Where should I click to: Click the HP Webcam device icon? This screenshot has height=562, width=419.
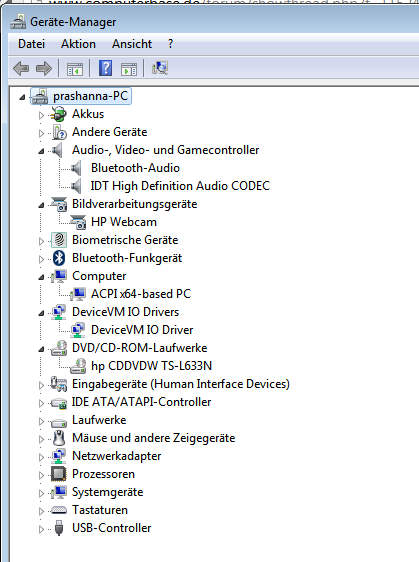tap(78, 222)
